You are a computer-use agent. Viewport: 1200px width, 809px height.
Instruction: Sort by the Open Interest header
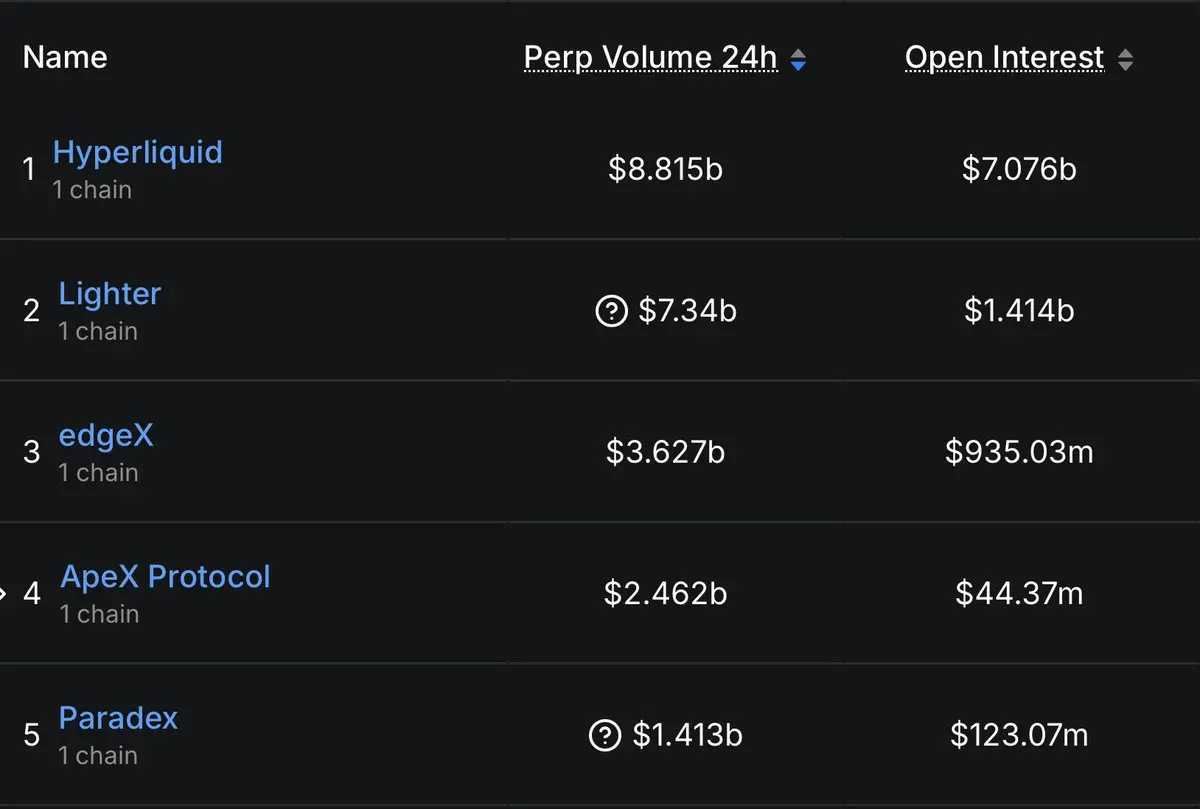coord(1004,58)
